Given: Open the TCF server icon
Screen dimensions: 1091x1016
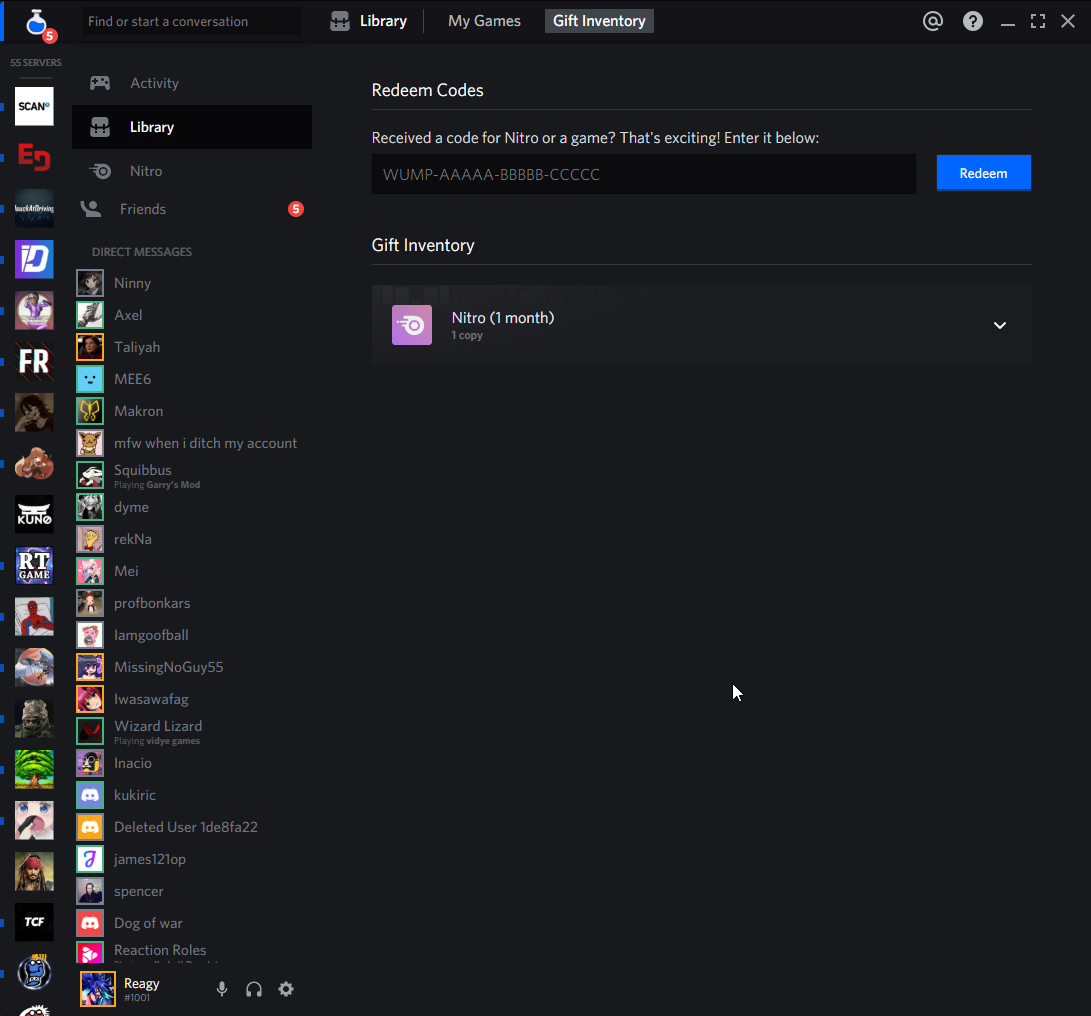Looking at the screenshot, I should [34, 922].
